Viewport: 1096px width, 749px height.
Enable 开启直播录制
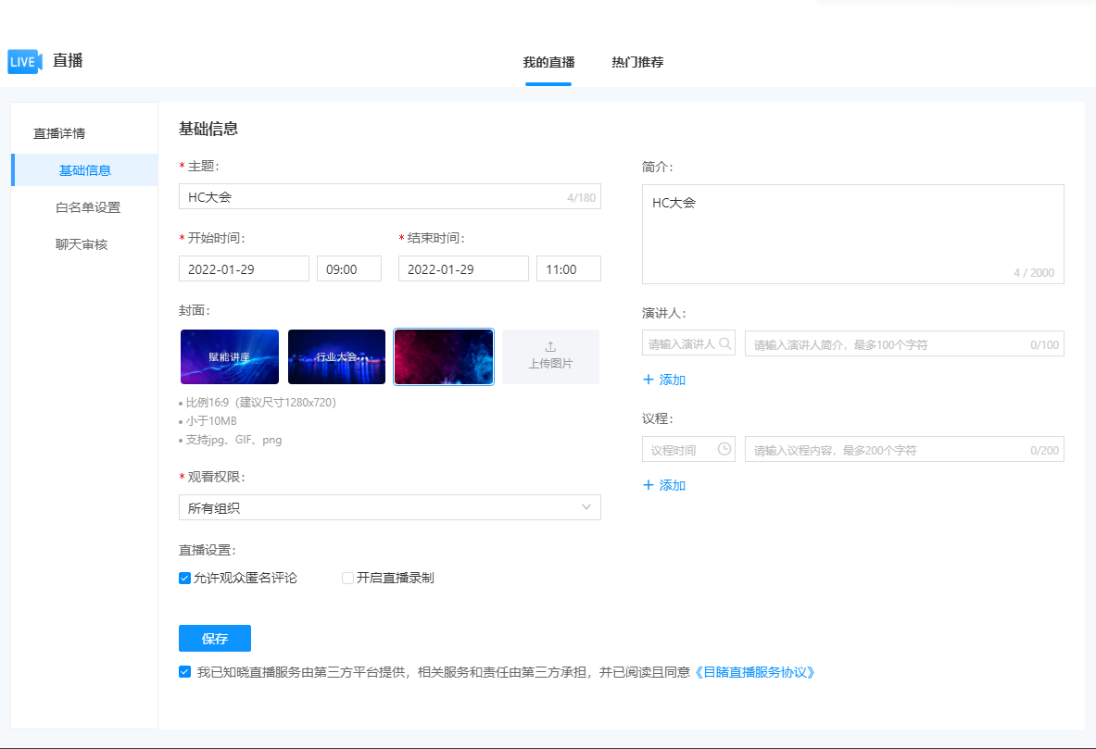pos(347,577)
